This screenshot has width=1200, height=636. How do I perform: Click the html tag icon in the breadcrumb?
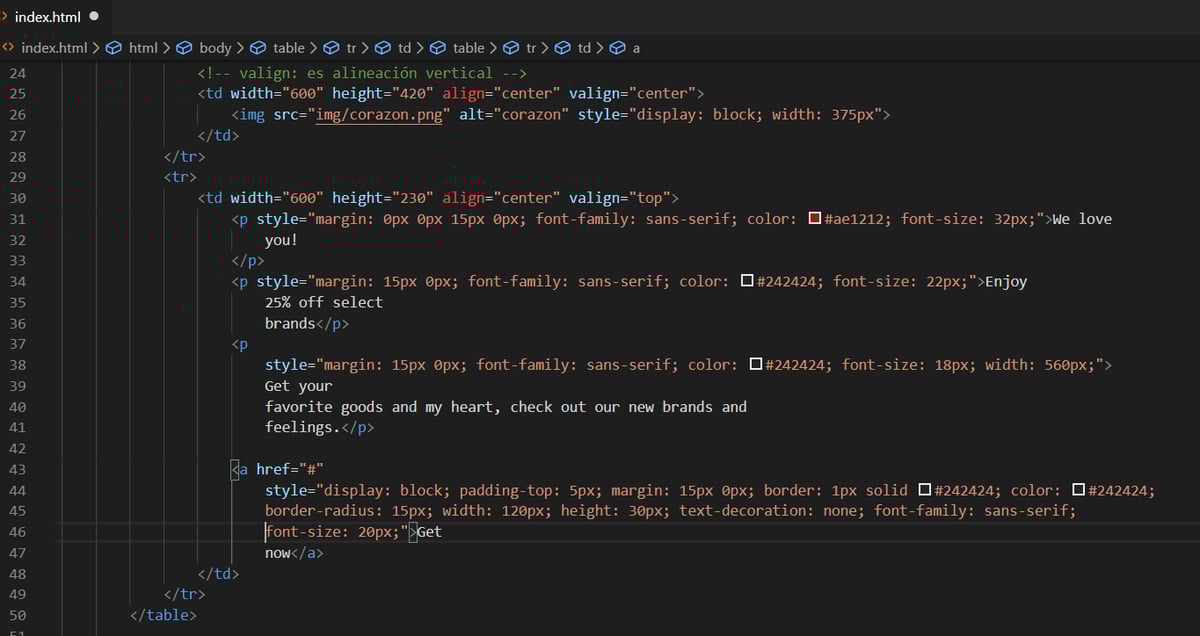click(x=113, y=47)
